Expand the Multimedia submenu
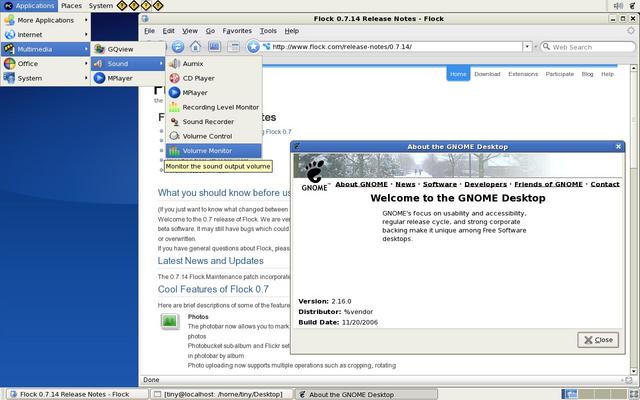 (x=45, y=49)
